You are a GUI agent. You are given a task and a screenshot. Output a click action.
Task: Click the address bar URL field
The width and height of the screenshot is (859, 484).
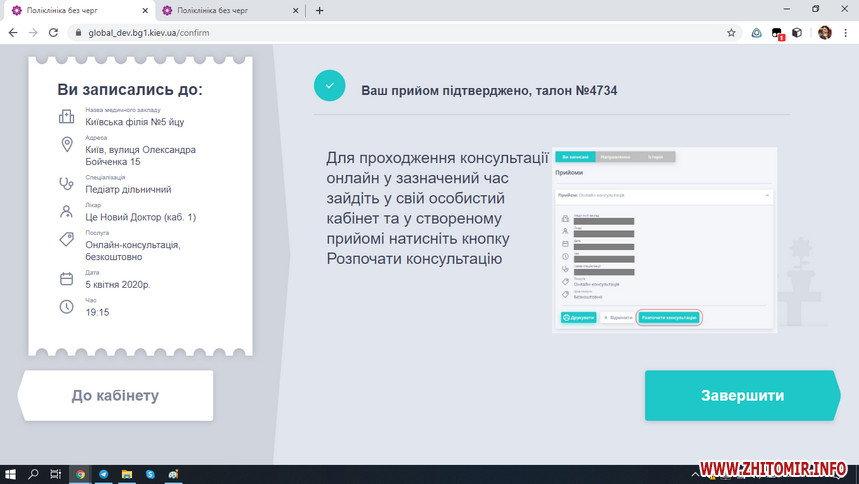tap(400, 32)
